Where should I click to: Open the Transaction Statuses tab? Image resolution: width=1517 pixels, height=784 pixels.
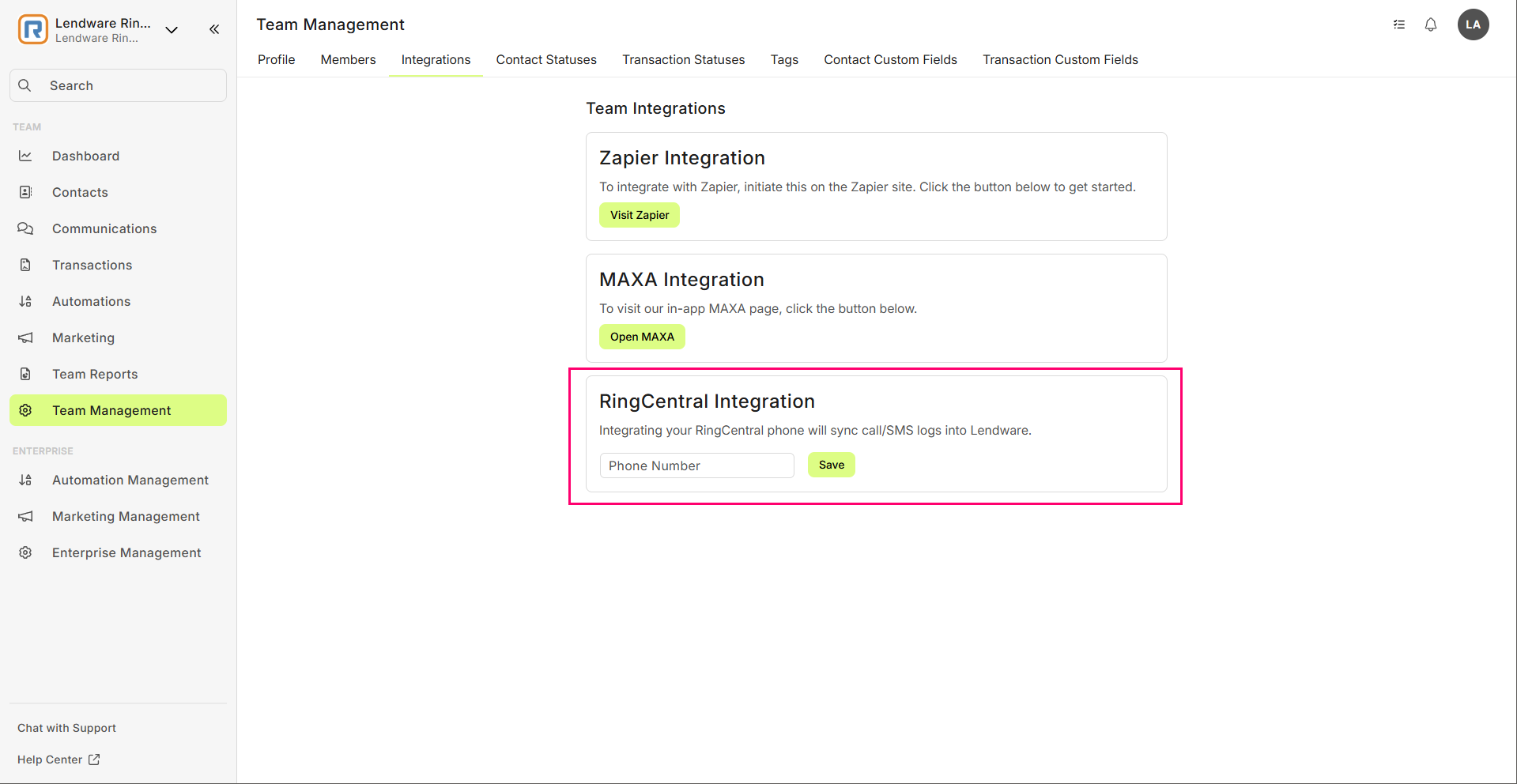pos(684,59)
